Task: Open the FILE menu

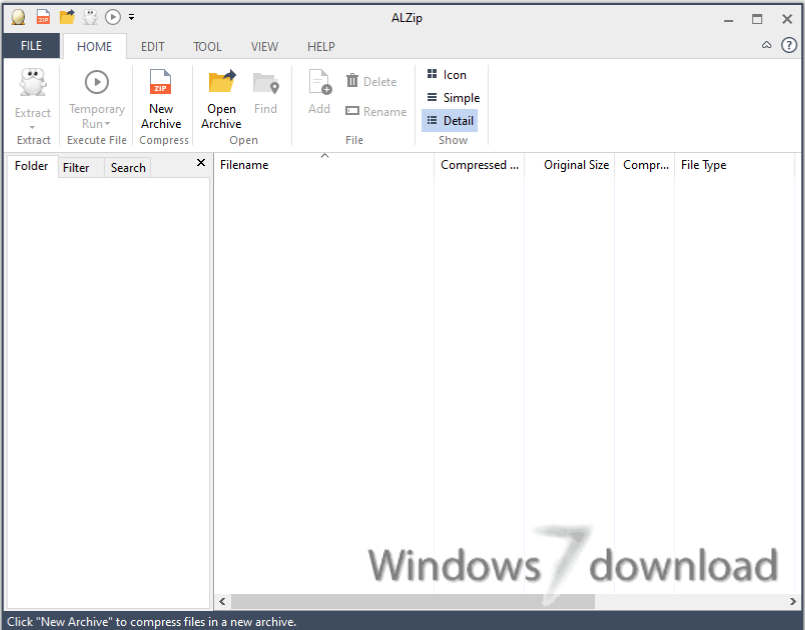Action: (x=31, y=46)
